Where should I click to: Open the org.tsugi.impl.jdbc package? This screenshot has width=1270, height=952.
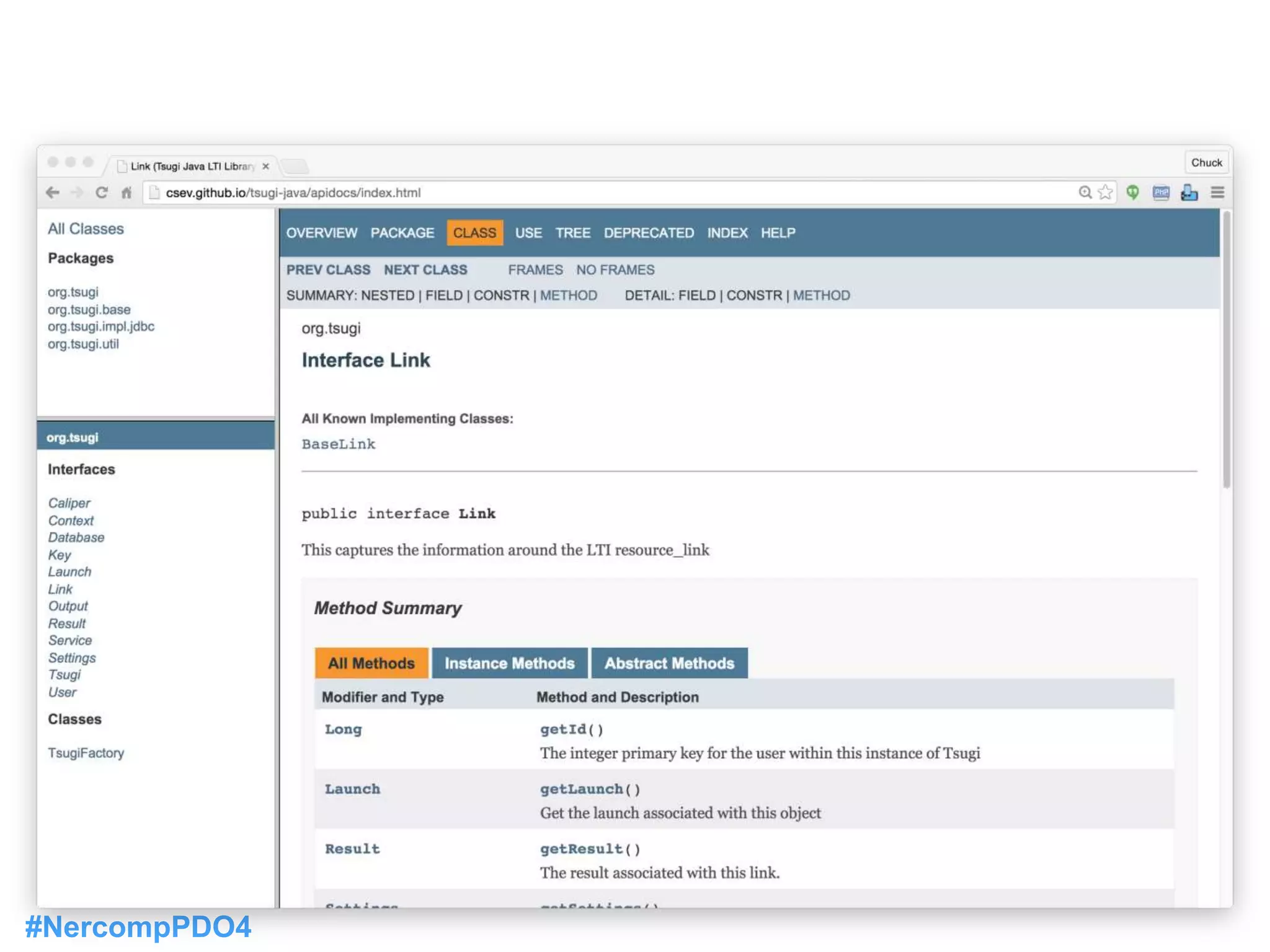[x=101, y=327]
